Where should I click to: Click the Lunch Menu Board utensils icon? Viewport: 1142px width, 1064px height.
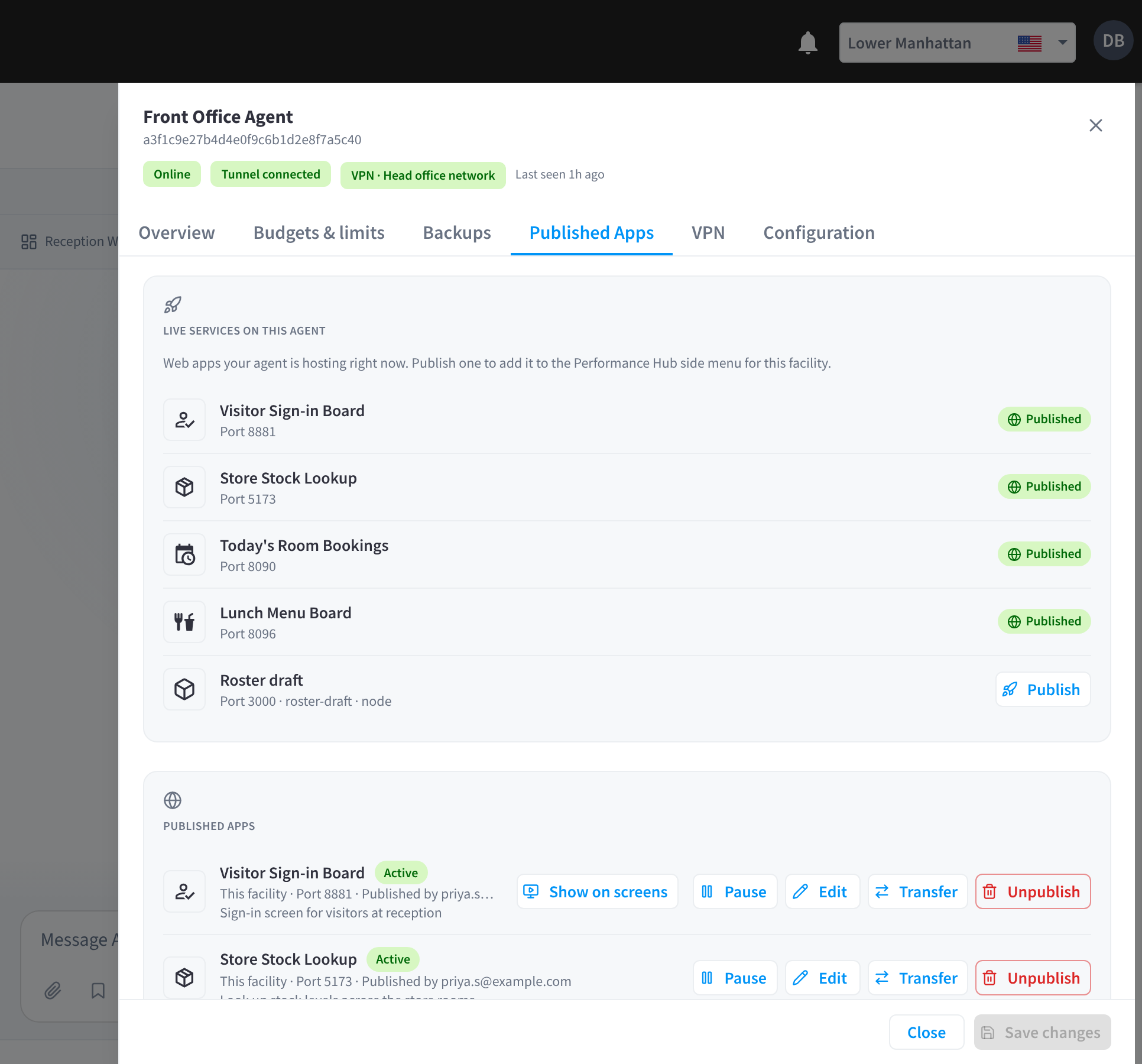(x=184, y=622)
